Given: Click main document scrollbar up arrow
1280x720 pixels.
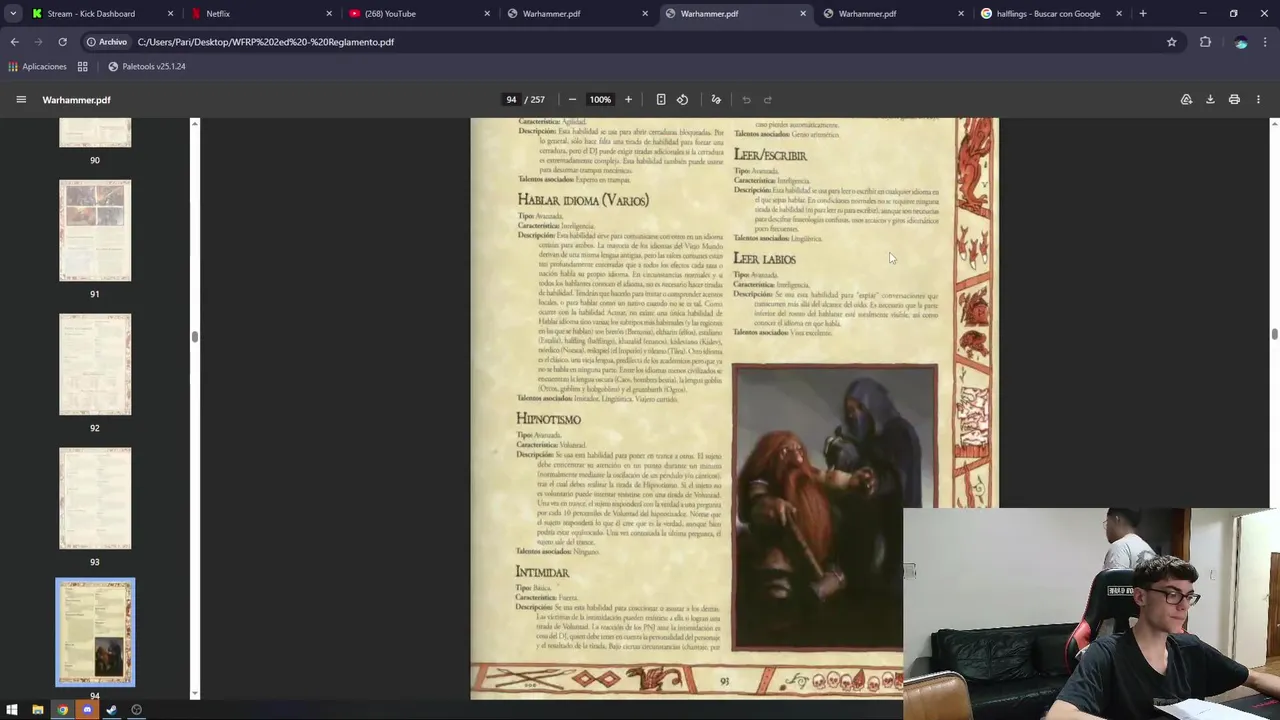Looking at the screenshot, I should (x=1274, y=123).
